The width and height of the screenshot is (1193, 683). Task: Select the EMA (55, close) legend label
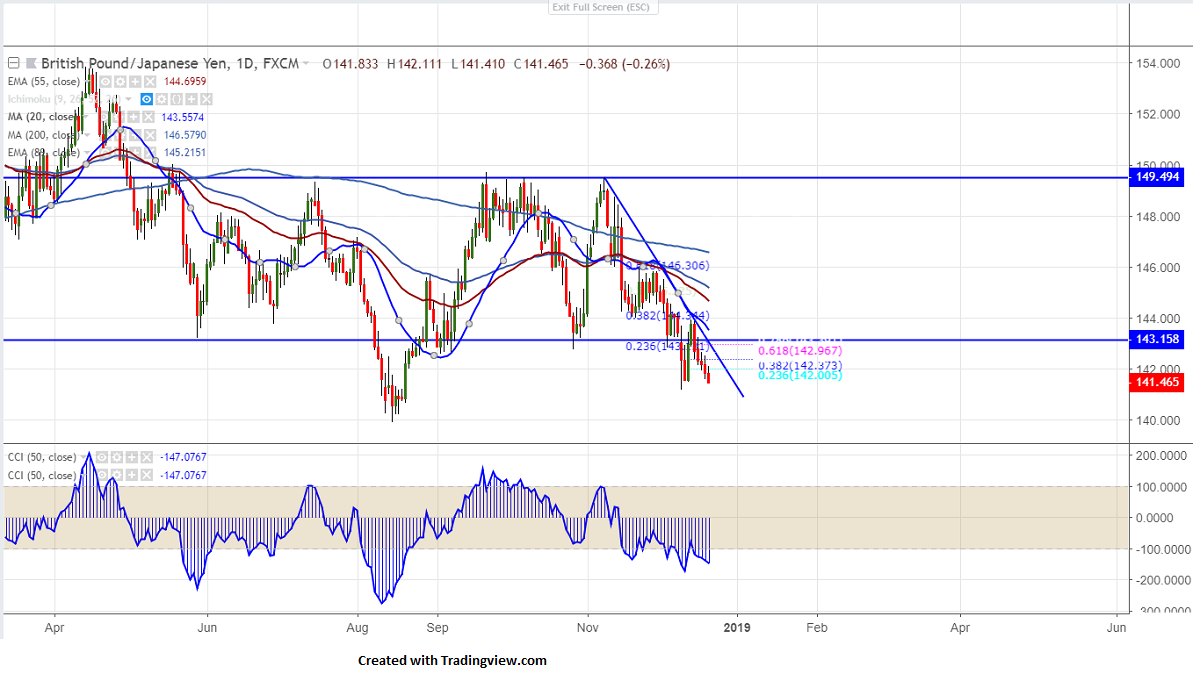pyautogui.click(x=43, y=81)
